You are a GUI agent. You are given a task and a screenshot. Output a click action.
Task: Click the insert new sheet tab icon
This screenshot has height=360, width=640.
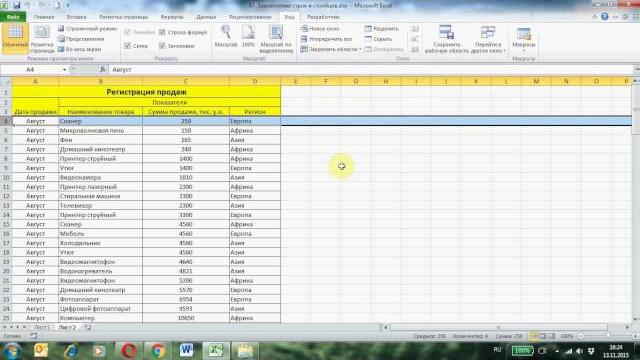pyautogui.click(x=87, y=327)
